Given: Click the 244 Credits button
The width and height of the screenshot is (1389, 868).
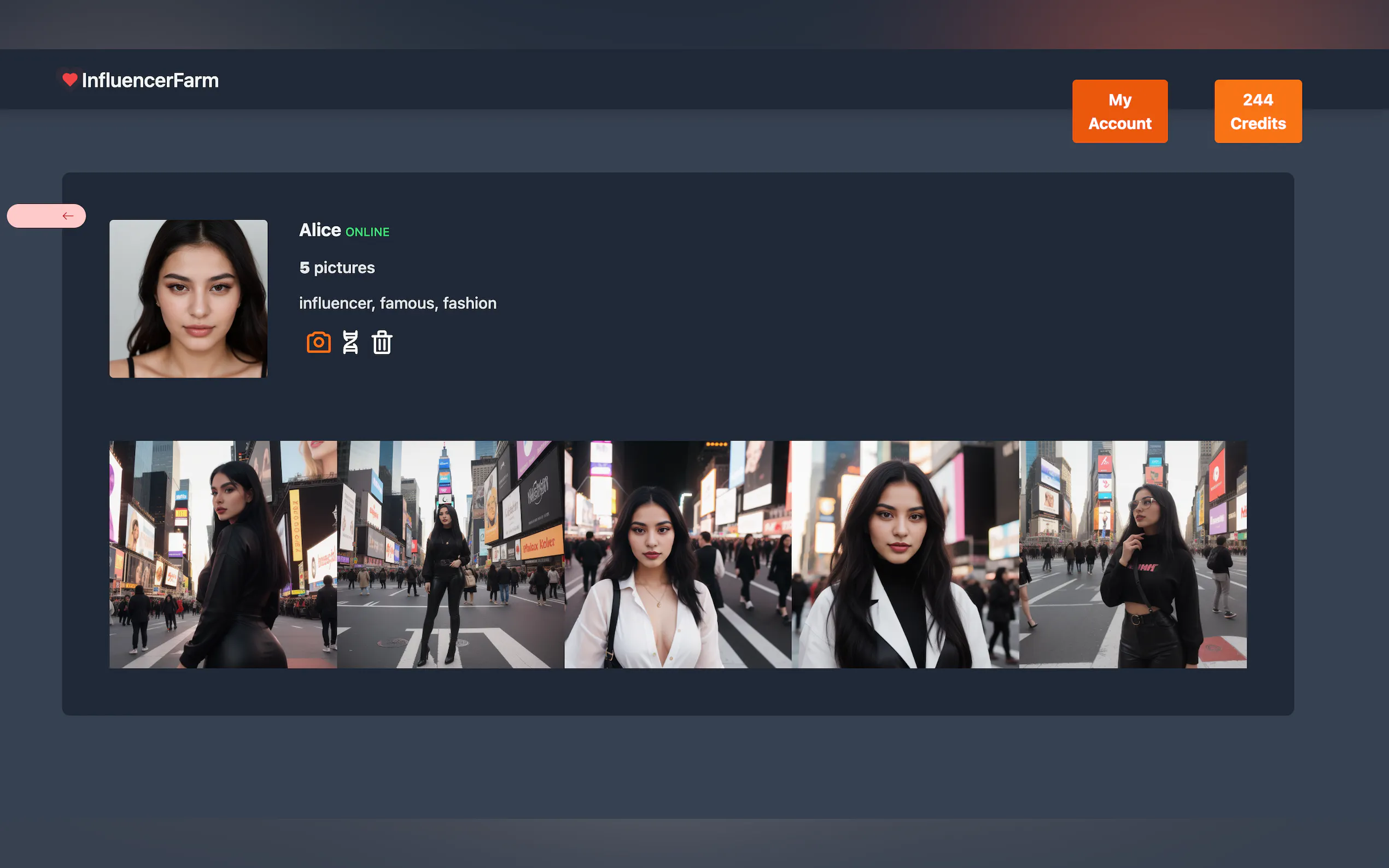Looking at the screenshot, I should click(x=1258, y=112).
